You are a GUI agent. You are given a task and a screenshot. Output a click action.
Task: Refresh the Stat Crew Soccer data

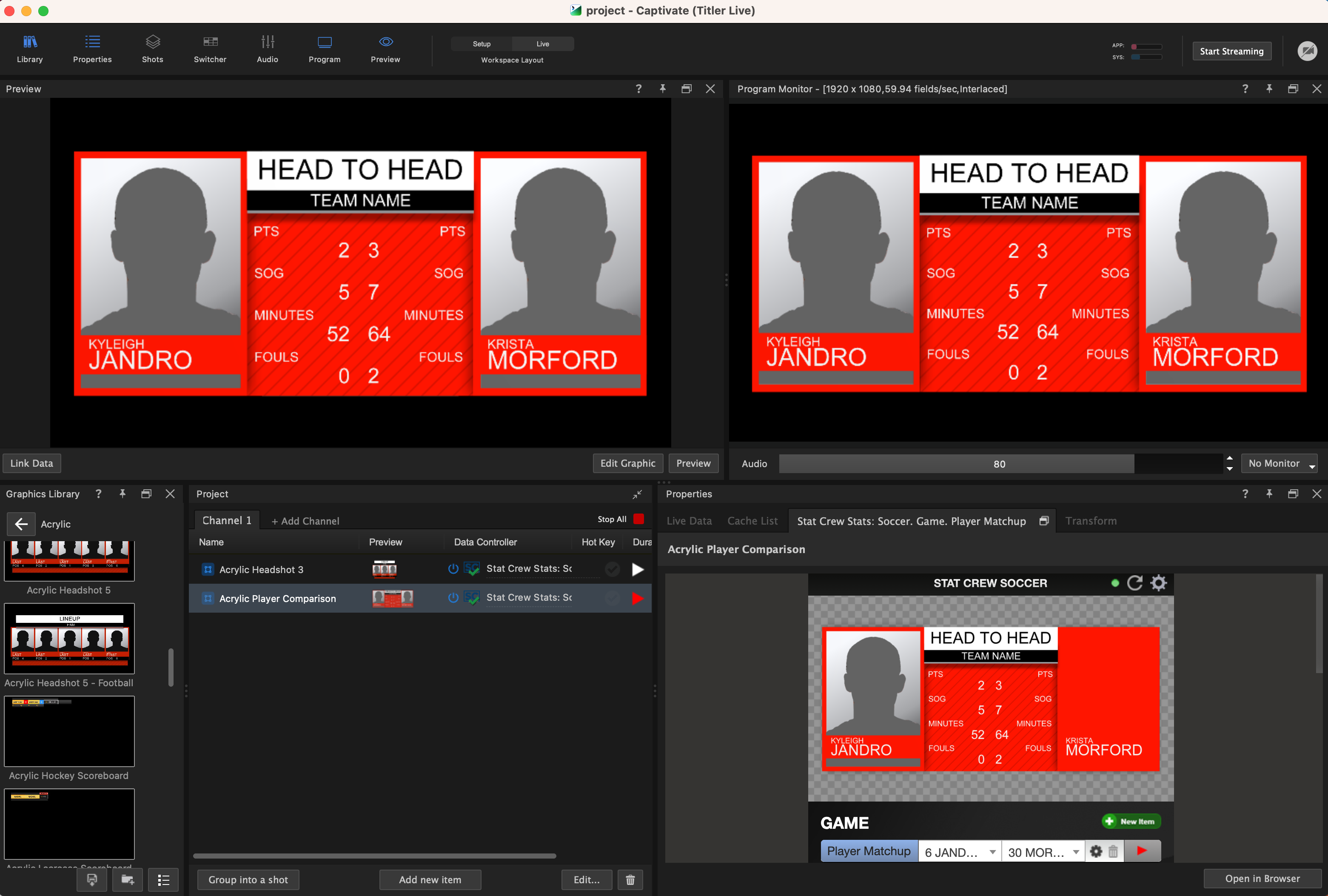point(1135,583)
